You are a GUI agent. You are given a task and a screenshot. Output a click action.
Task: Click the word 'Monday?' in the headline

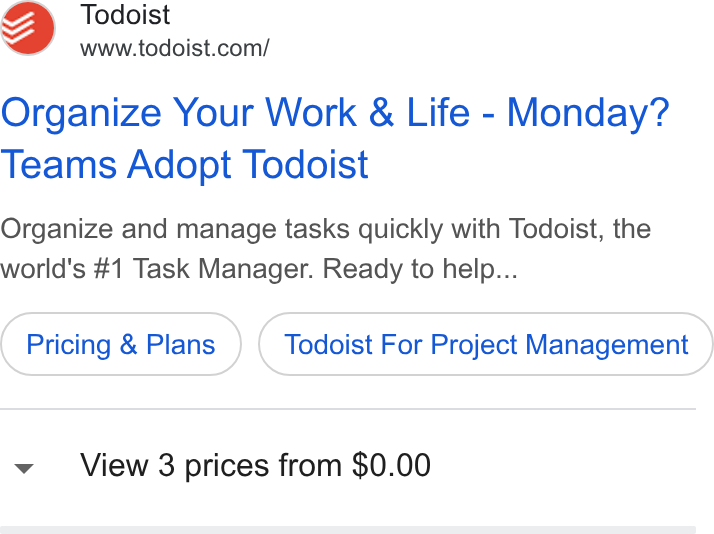click(588, 113)
